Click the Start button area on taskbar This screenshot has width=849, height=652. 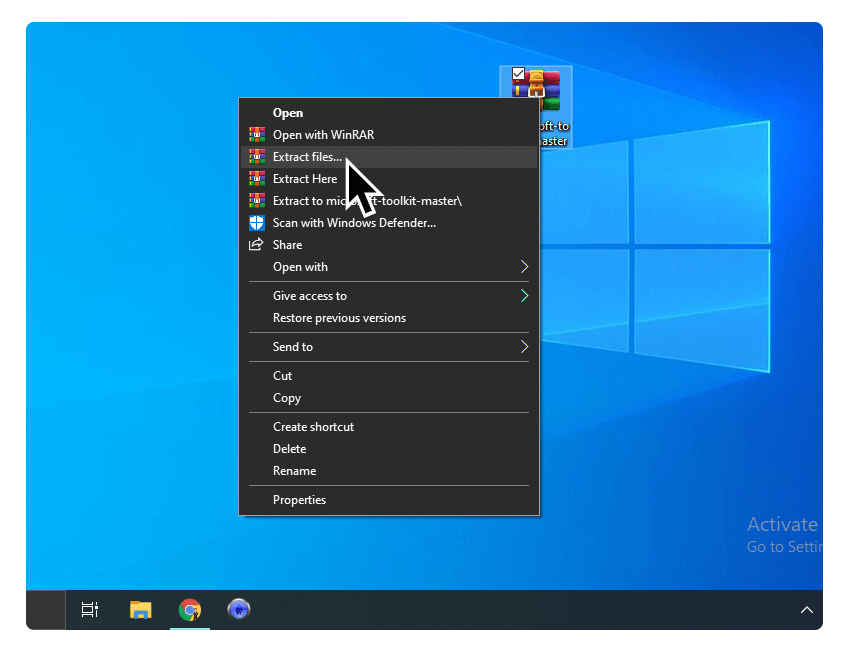pyautogui.click(x=46, y=610)
